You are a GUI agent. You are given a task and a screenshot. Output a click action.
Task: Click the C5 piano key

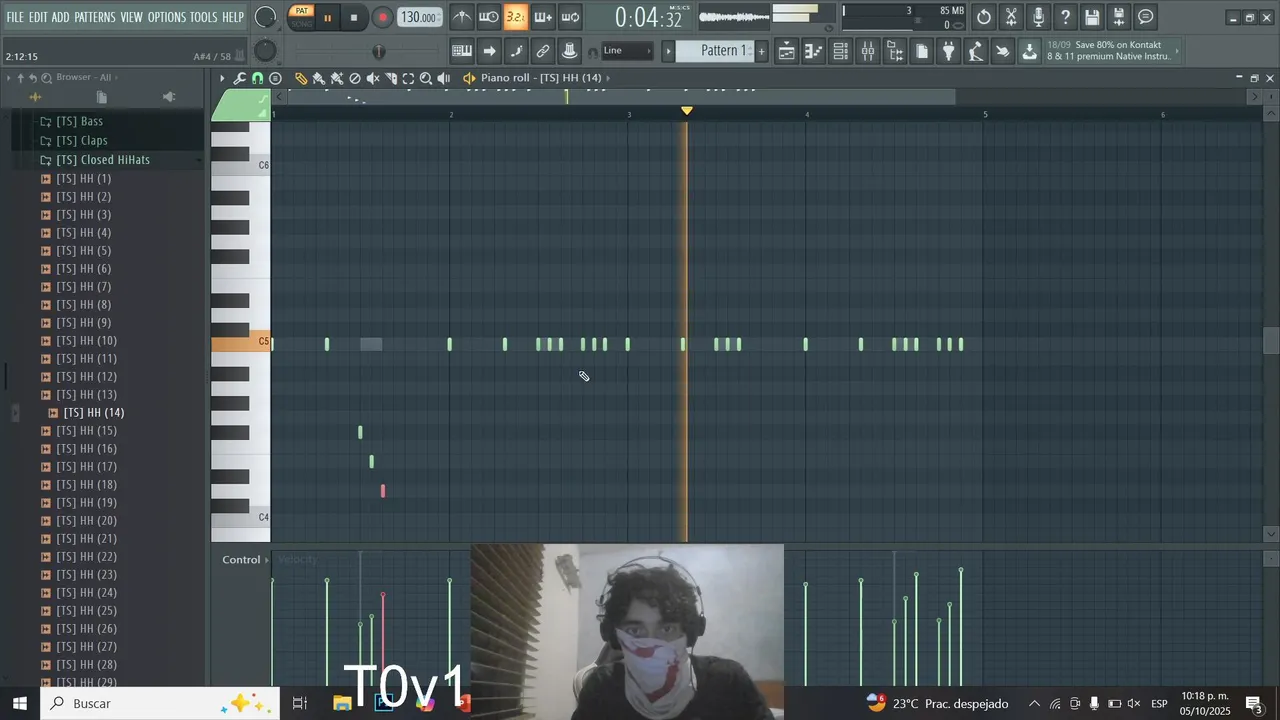[241, 344]
